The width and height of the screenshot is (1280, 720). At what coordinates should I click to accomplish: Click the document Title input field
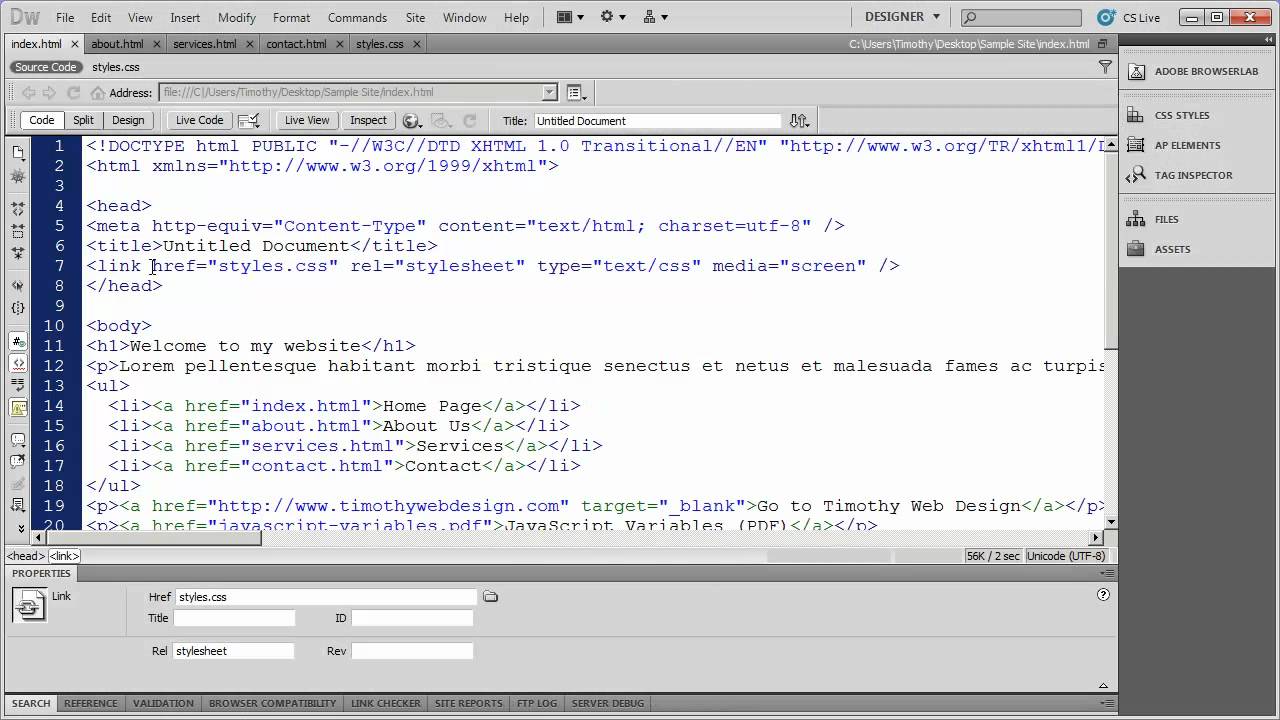pyautogui.click(x=657, y=120)
